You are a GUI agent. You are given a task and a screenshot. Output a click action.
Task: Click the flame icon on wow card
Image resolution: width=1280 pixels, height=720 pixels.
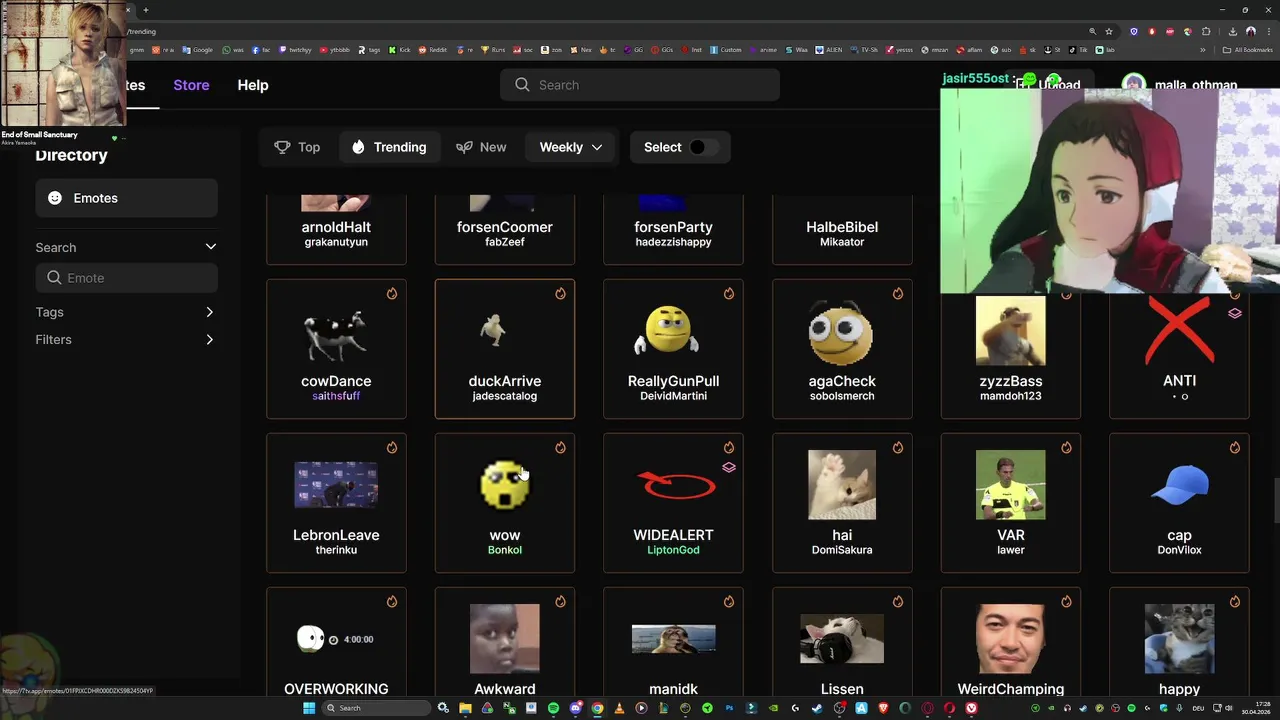tap(560, 447)
